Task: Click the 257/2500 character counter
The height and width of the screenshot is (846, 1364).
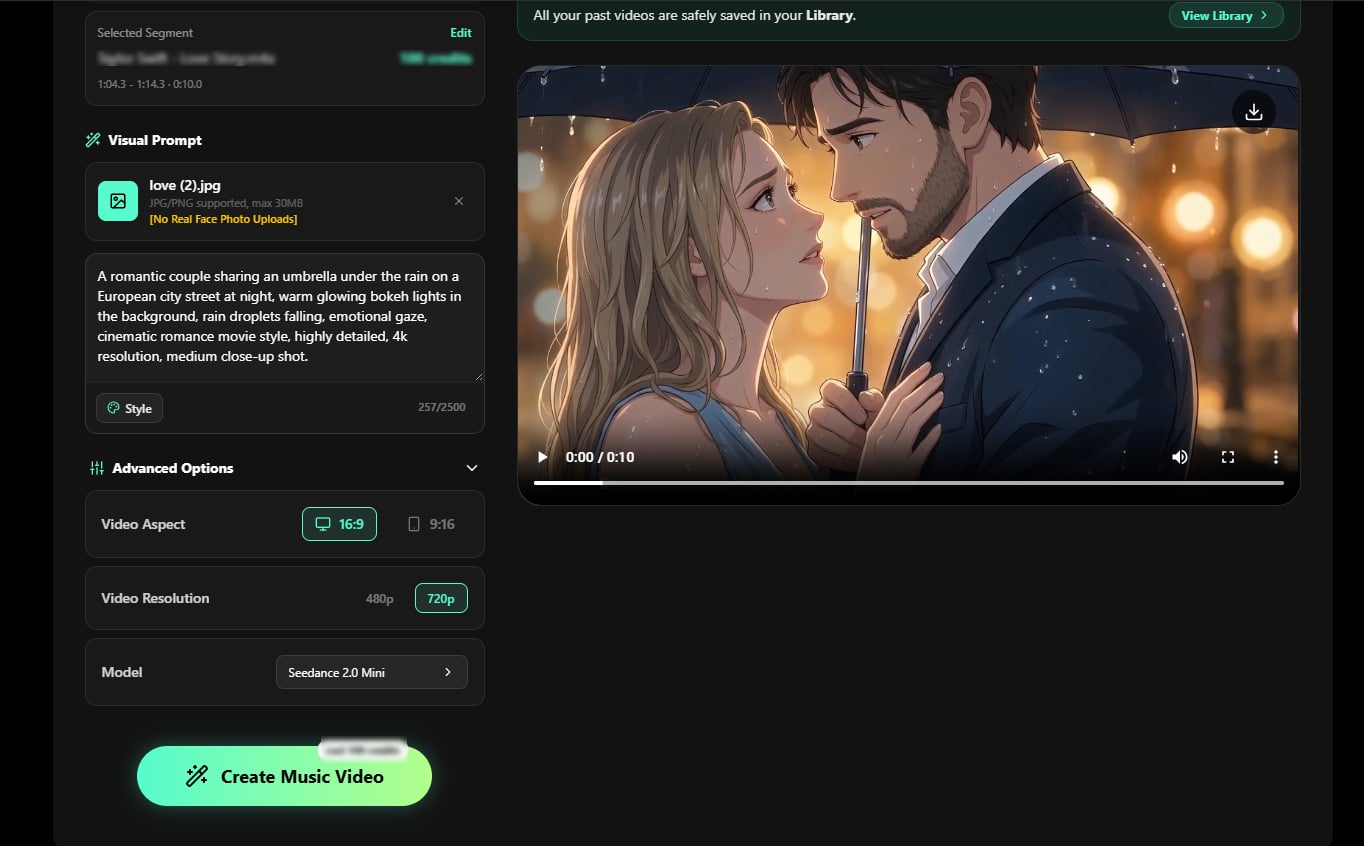Action: [x=442, y=407]
